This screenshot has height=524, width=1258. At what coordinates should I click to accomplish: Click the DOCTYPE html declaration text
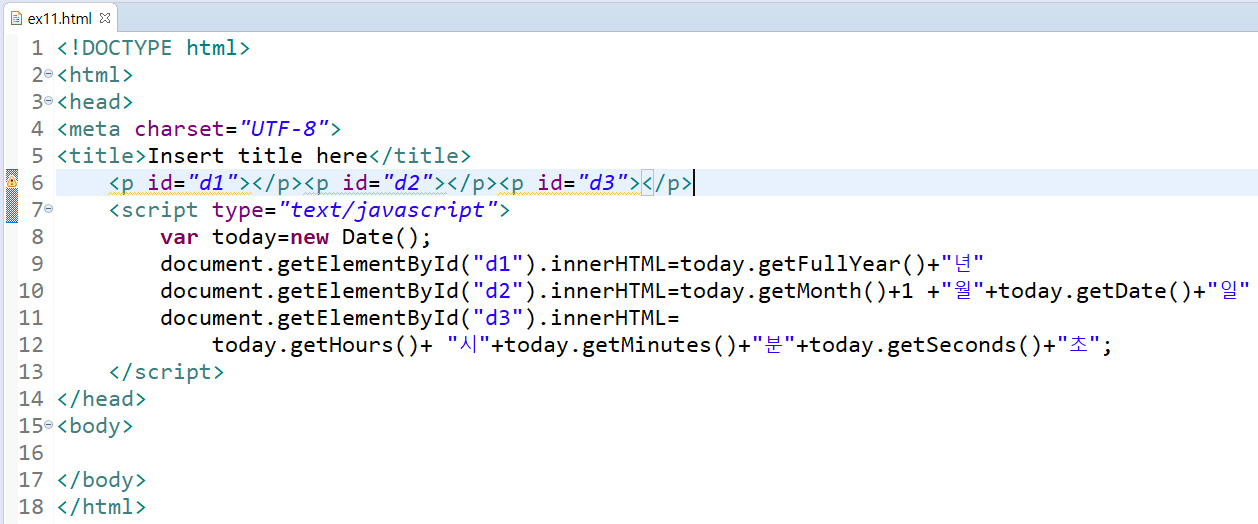coord(153,47)
